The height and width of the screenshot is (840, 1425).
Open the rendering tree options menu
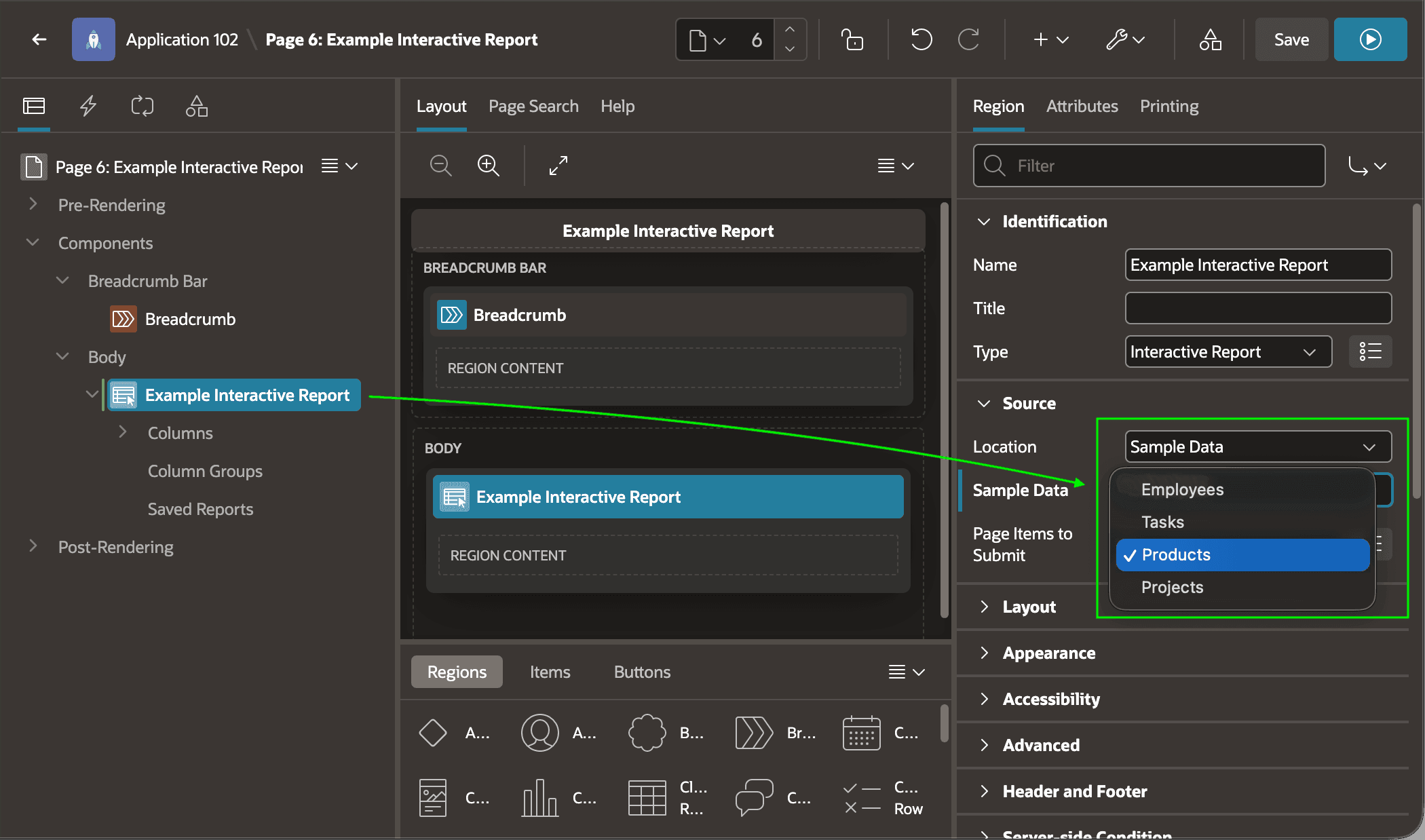pyautogui.click(x=339, y=166)
